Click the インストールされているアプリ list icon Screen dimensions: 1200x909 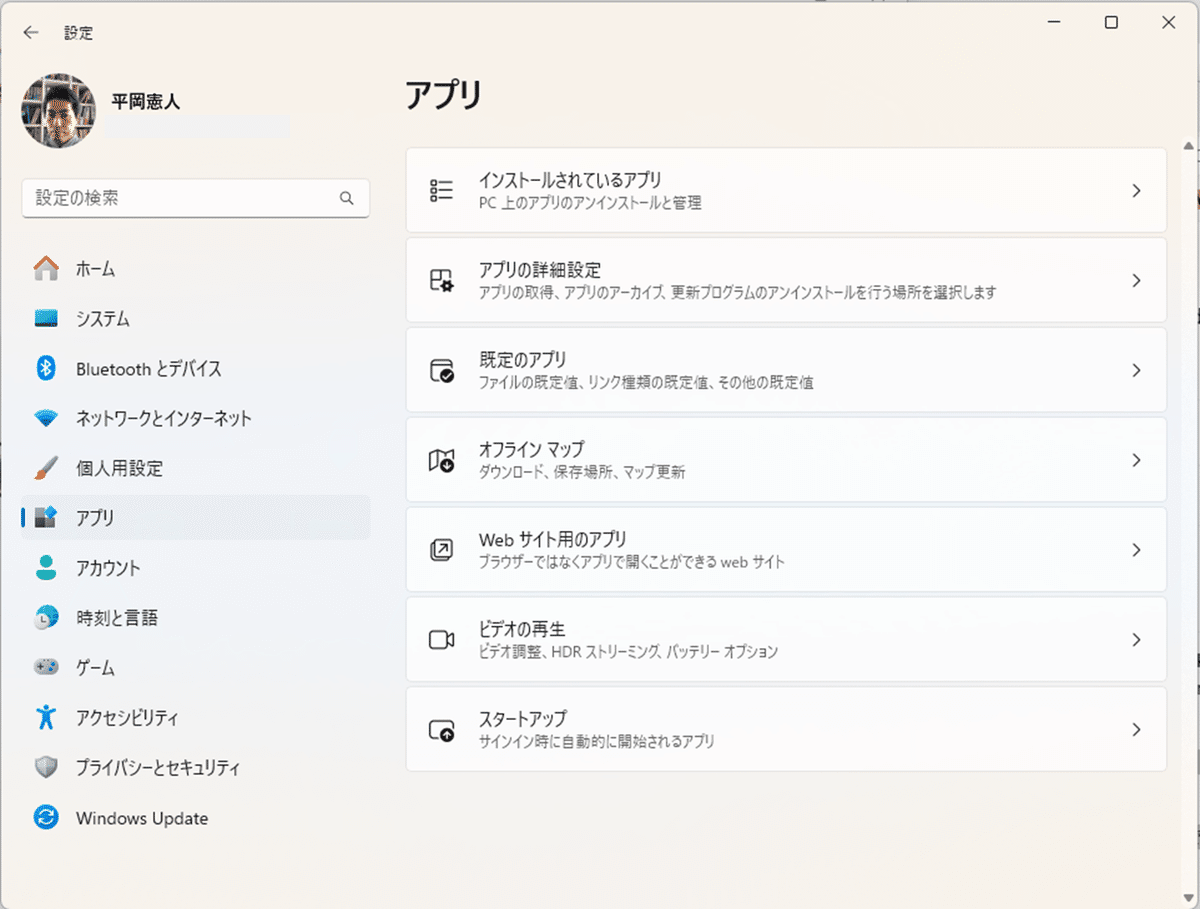pos(441,190)
